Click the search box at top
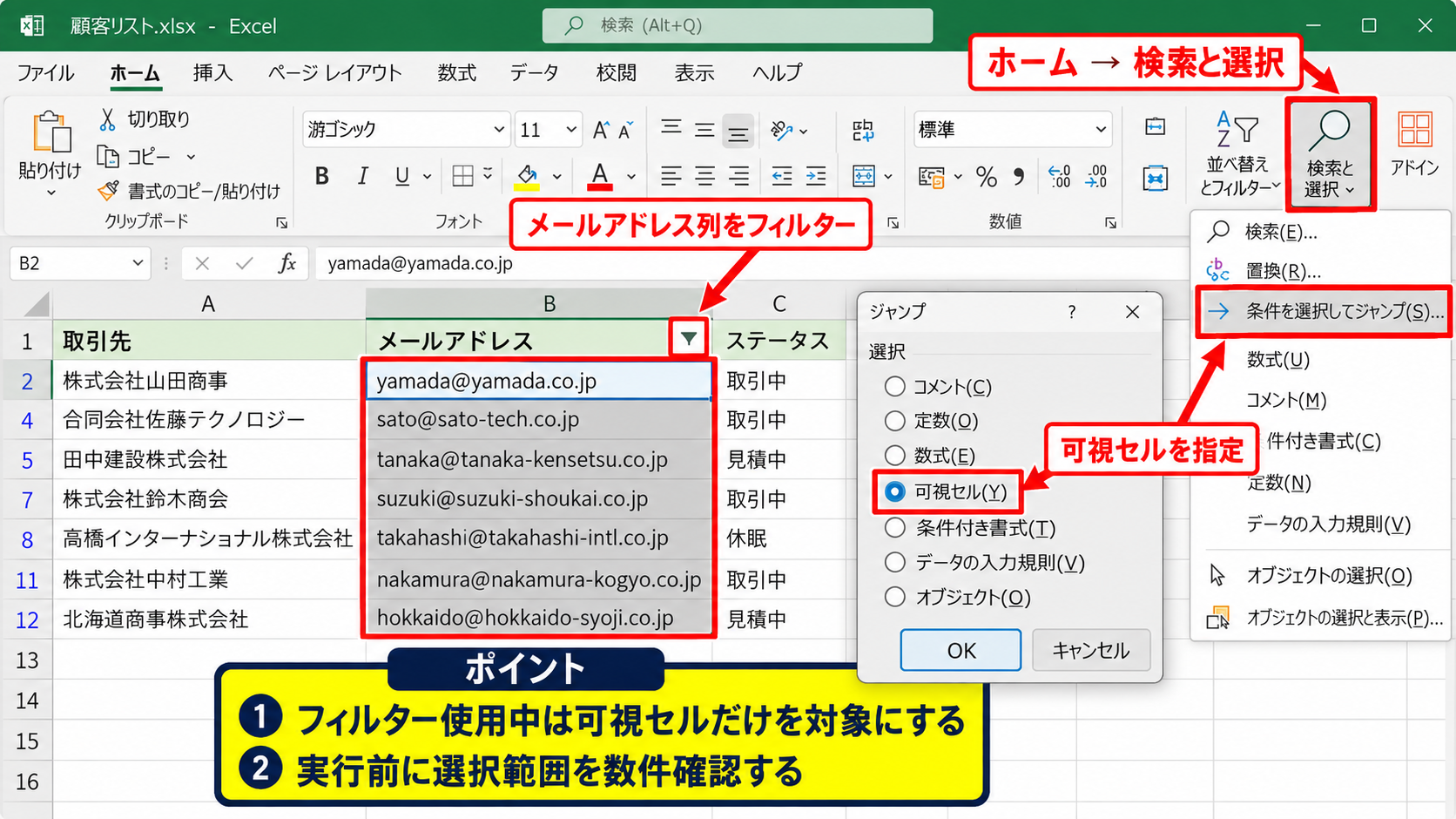The image size is (1456, 819). point(738,25)
